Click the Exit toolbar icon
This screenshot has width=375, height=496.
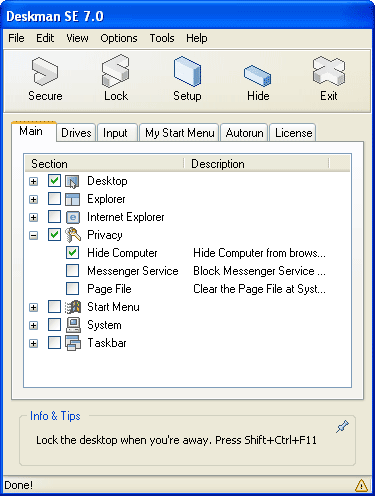329,70
